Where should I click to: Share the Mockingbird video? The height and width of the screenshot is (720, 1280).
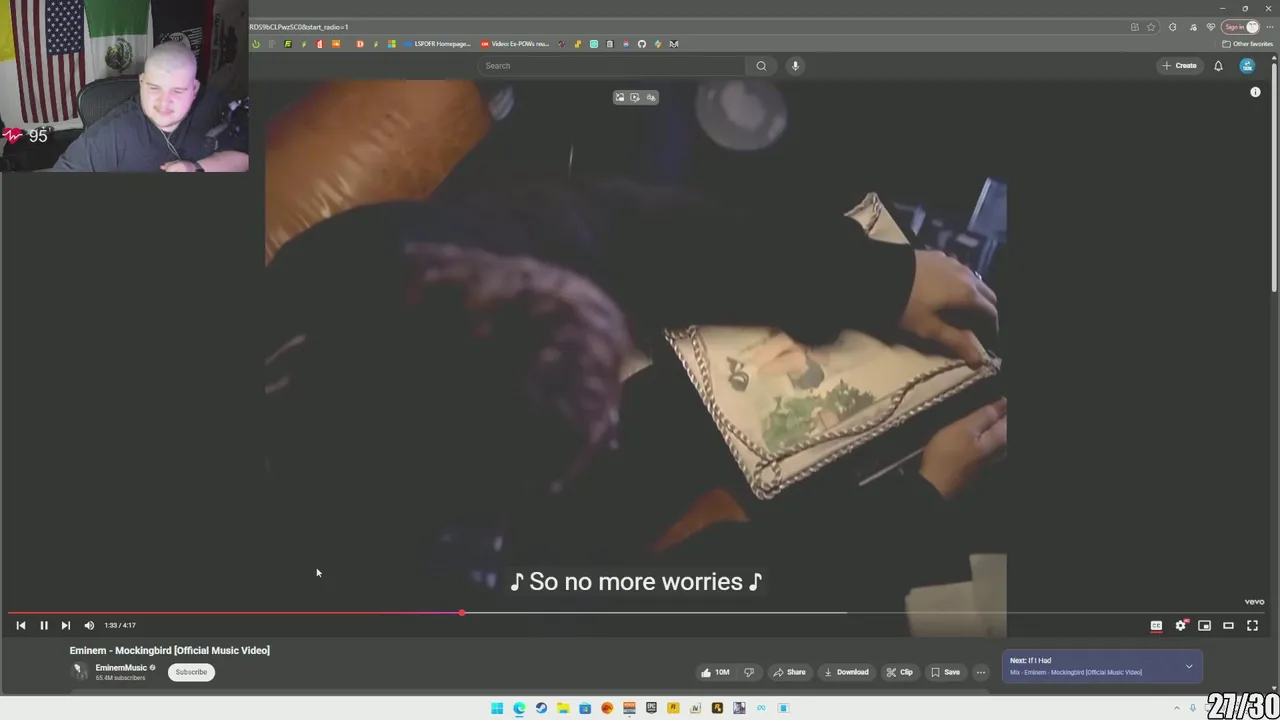(789, 672)
